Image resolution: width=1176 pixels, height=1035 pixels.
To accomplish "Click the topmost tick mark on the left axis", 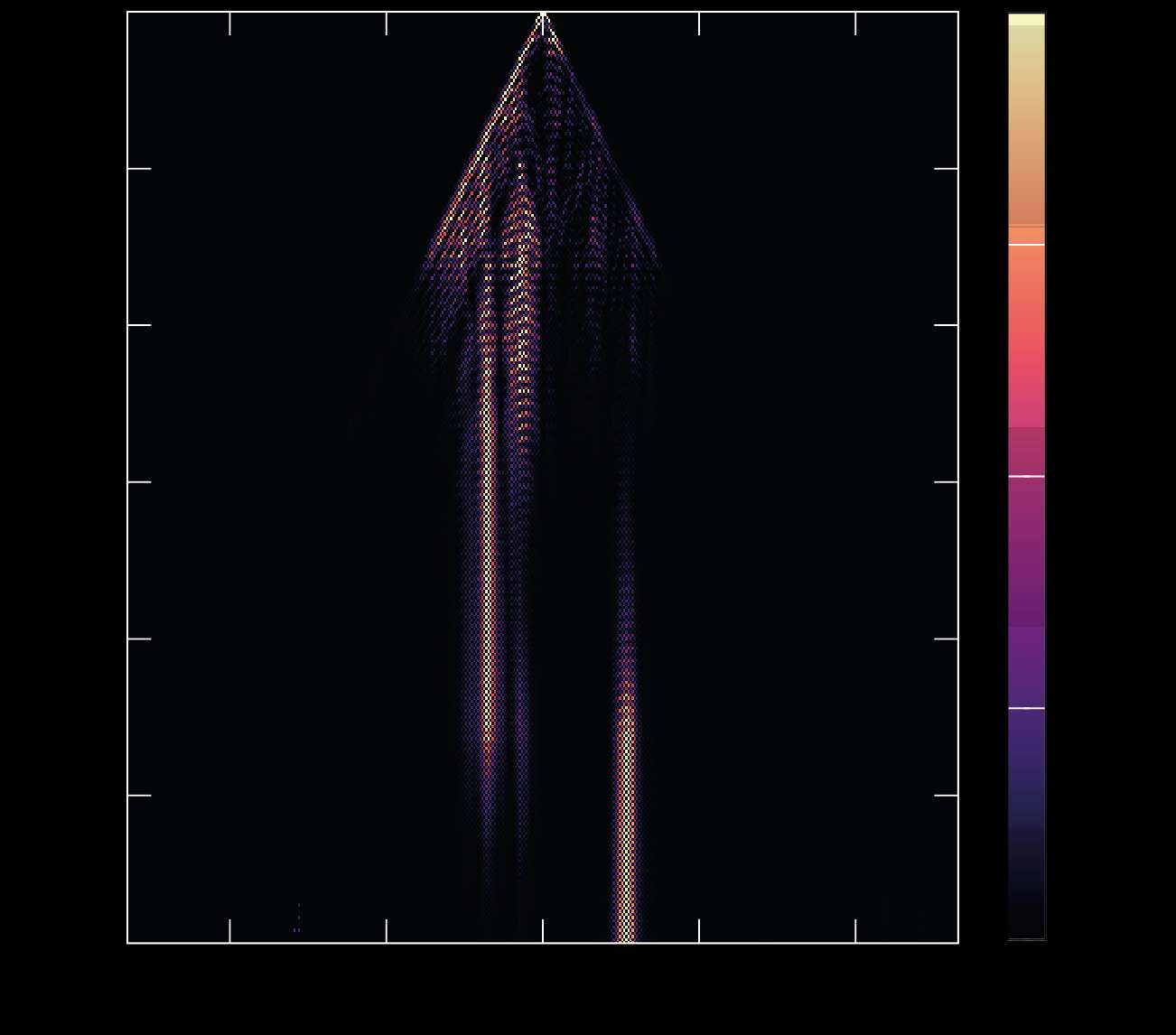I will [x=139, y=168].
